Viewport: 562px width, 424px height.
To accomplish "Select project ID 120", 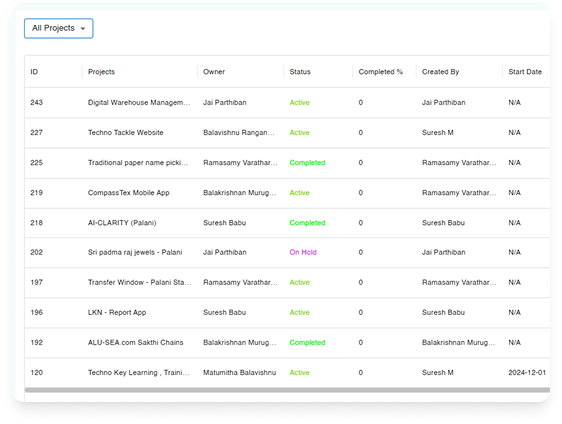I will click(37, 373).
